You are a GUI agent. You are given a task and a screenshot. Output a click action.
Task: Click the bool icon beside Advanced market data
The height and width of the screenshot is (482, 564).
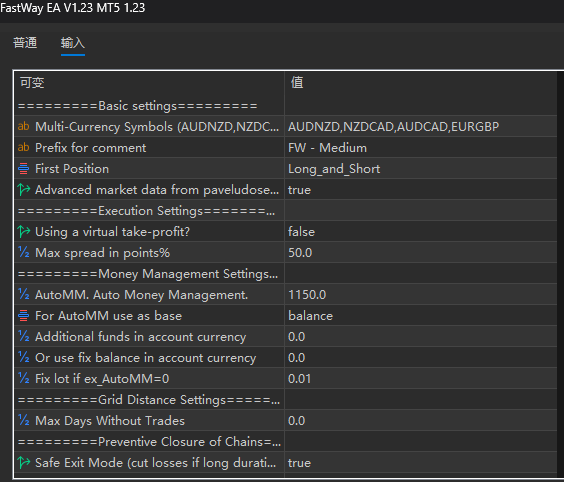[24, 189]
